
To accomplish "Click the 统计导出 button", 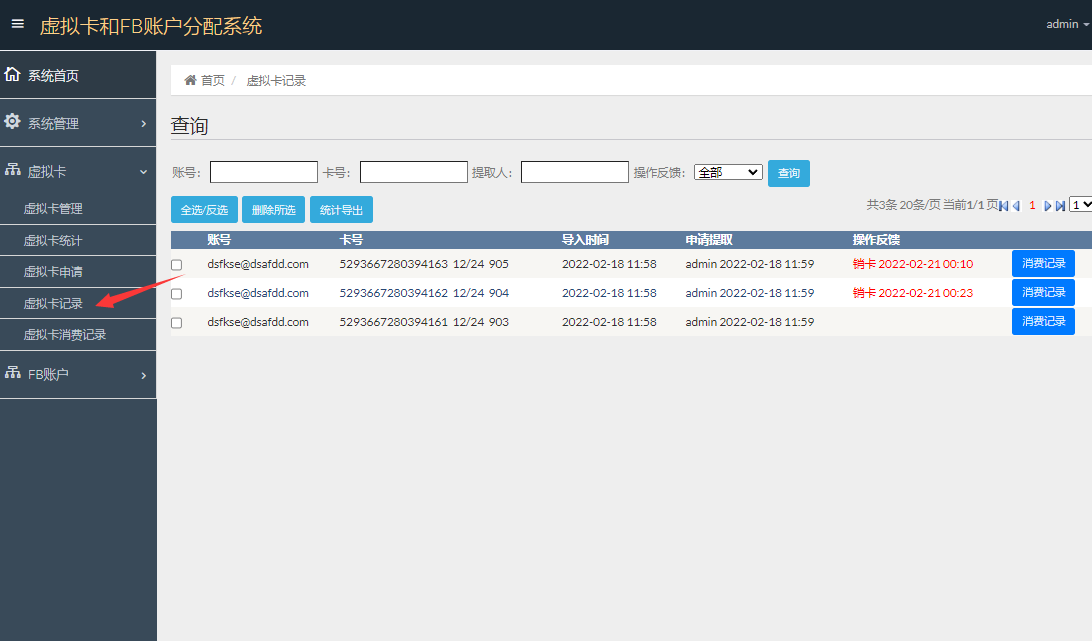I will (341, 209).
